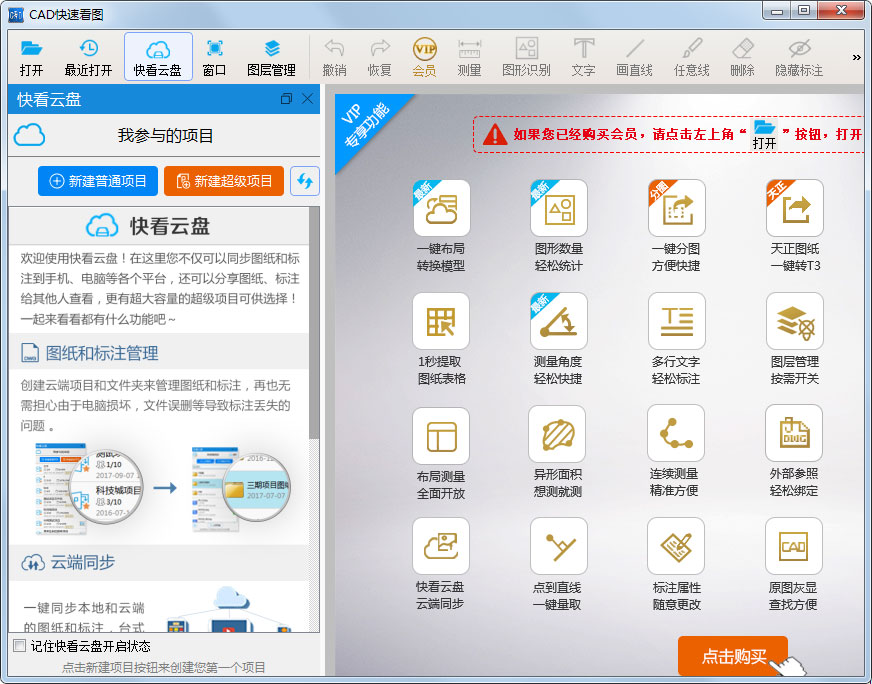Select the 删除 eraser tool
872x684 pixels.
(x=742, y=57)
